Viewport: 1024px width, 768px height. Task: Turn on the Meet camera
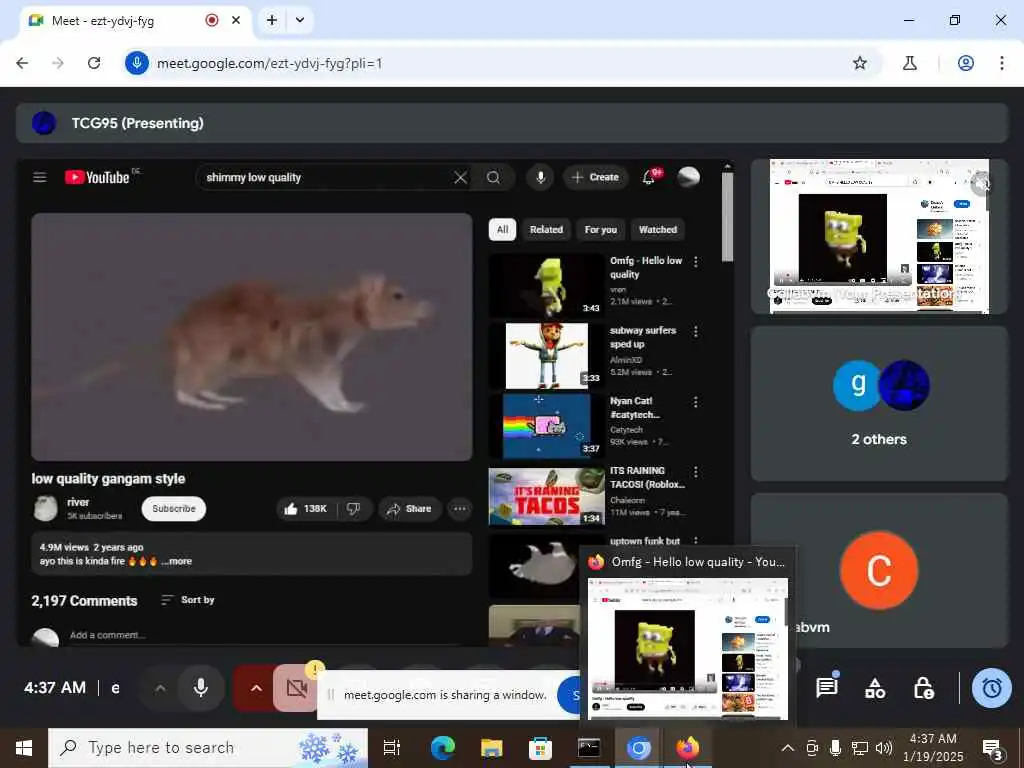[x=296, y=688]
